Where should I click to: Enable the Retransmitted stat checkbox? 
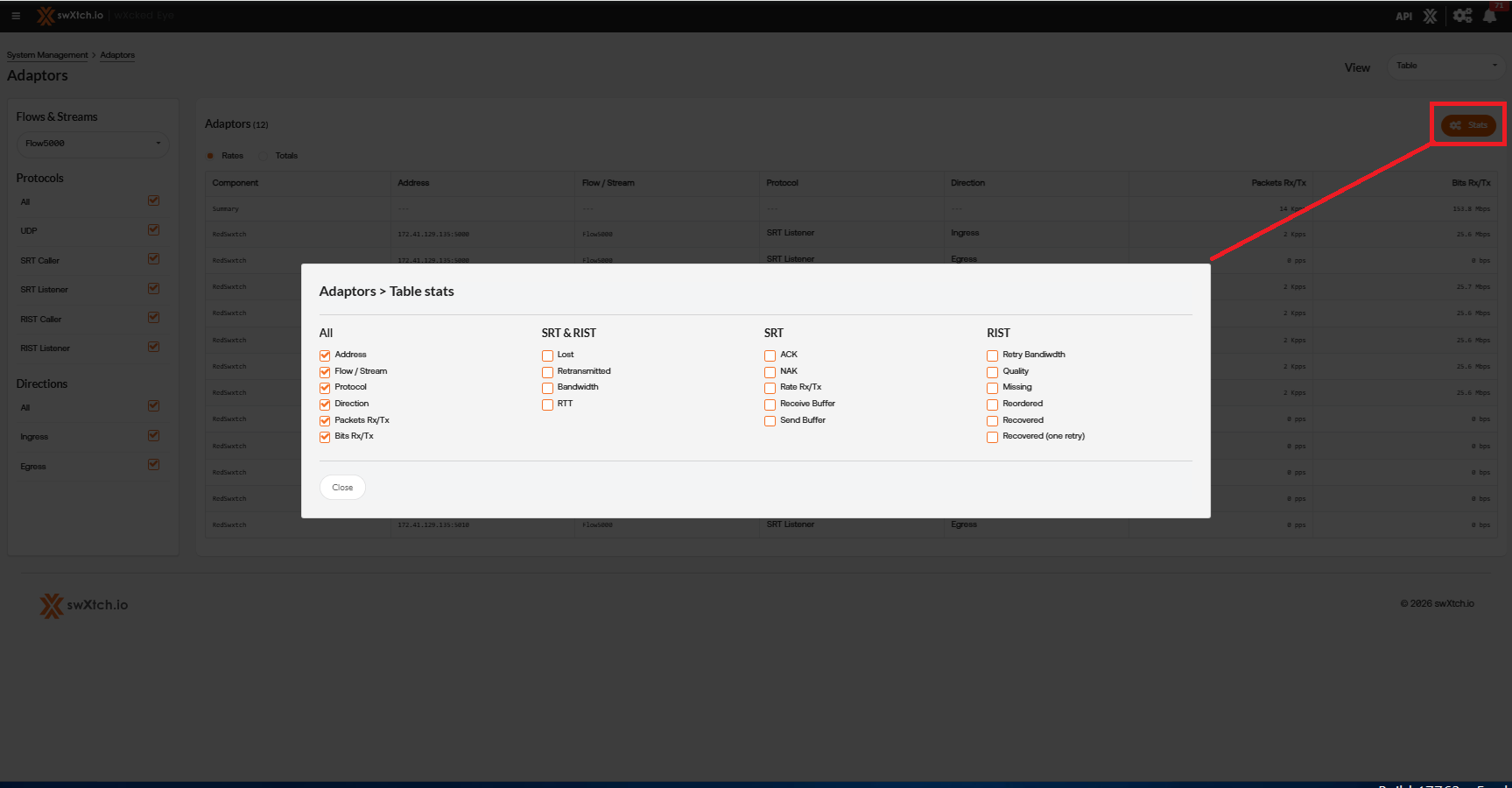point(547,372)
